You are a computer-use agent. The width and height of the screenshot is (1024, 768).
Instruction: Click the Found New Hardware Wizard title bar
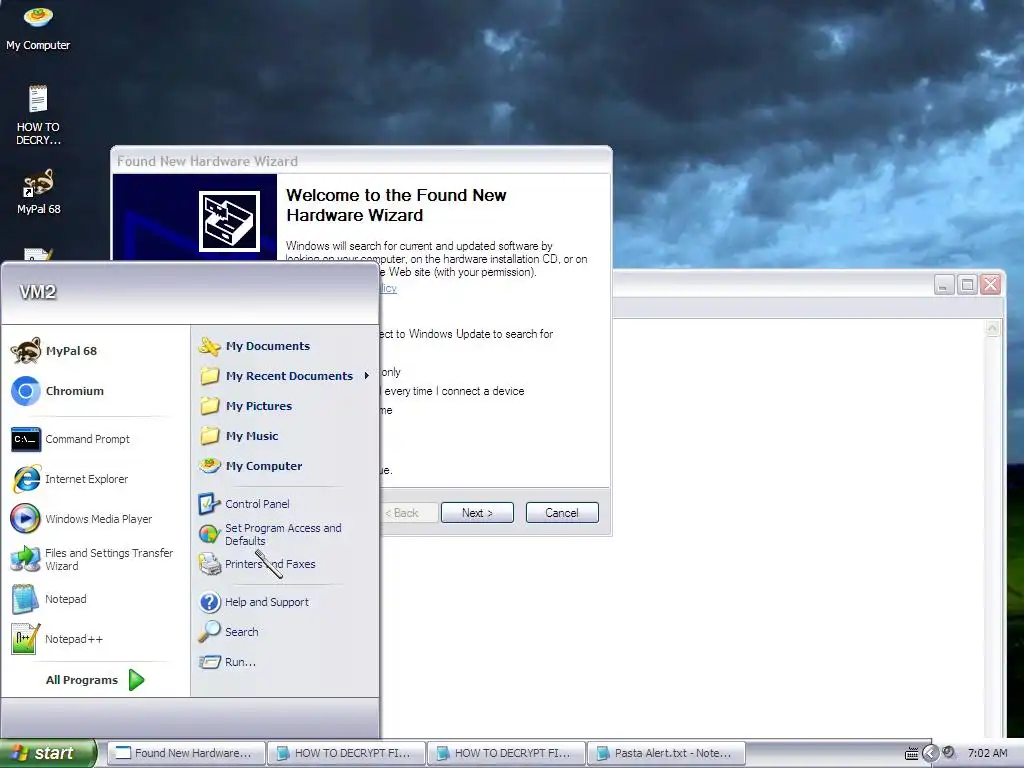tap(361, 161)
